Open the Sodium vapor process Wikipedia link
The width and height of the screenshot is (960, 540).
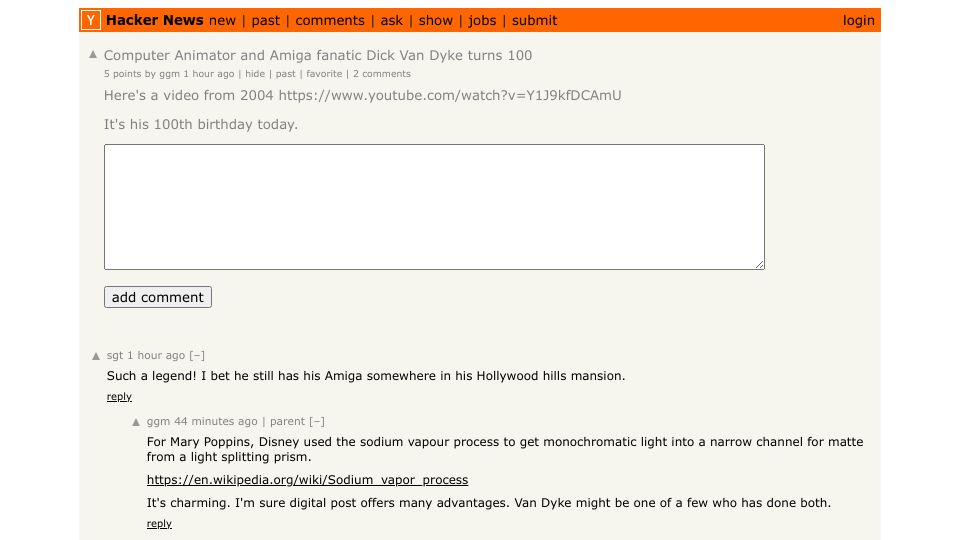point(307,480)
